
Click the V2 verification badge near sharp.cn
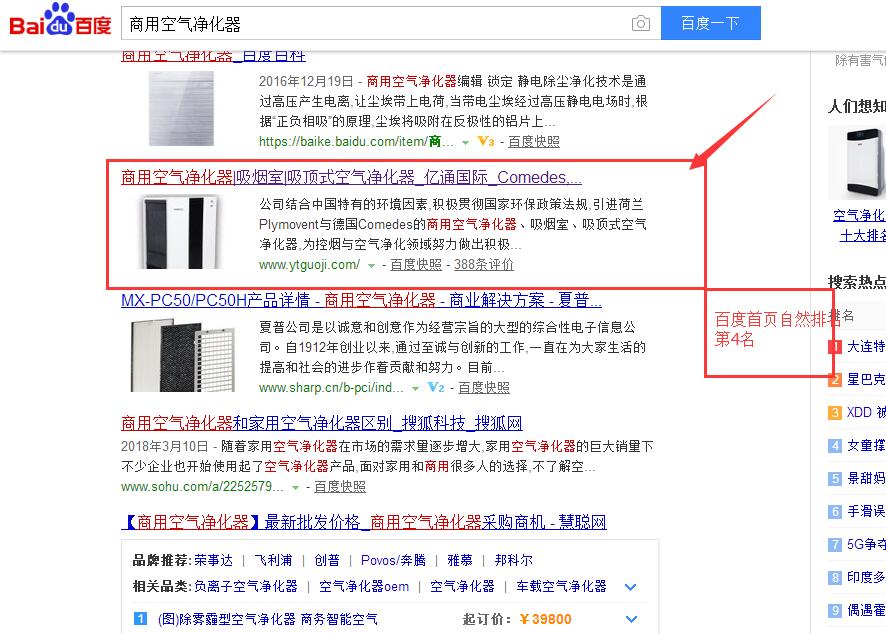tap(436, 388)
